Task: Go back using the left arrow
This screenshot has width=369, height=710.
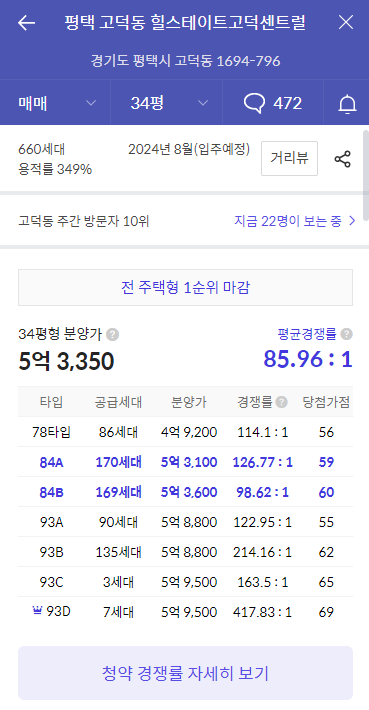Action: [26, 22]
